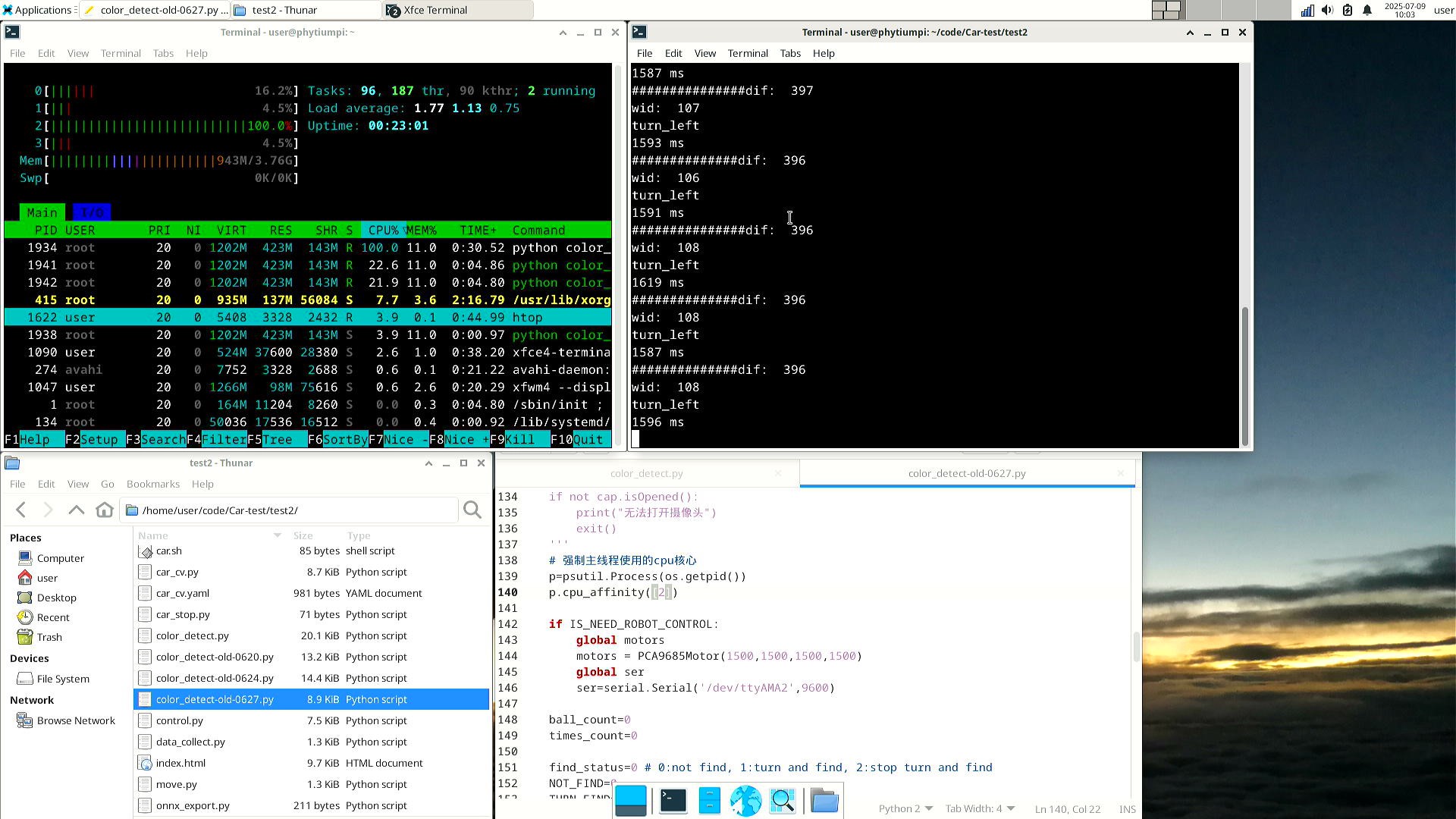
Task: Select htop Main tab
Action: (x=42, y=213)
